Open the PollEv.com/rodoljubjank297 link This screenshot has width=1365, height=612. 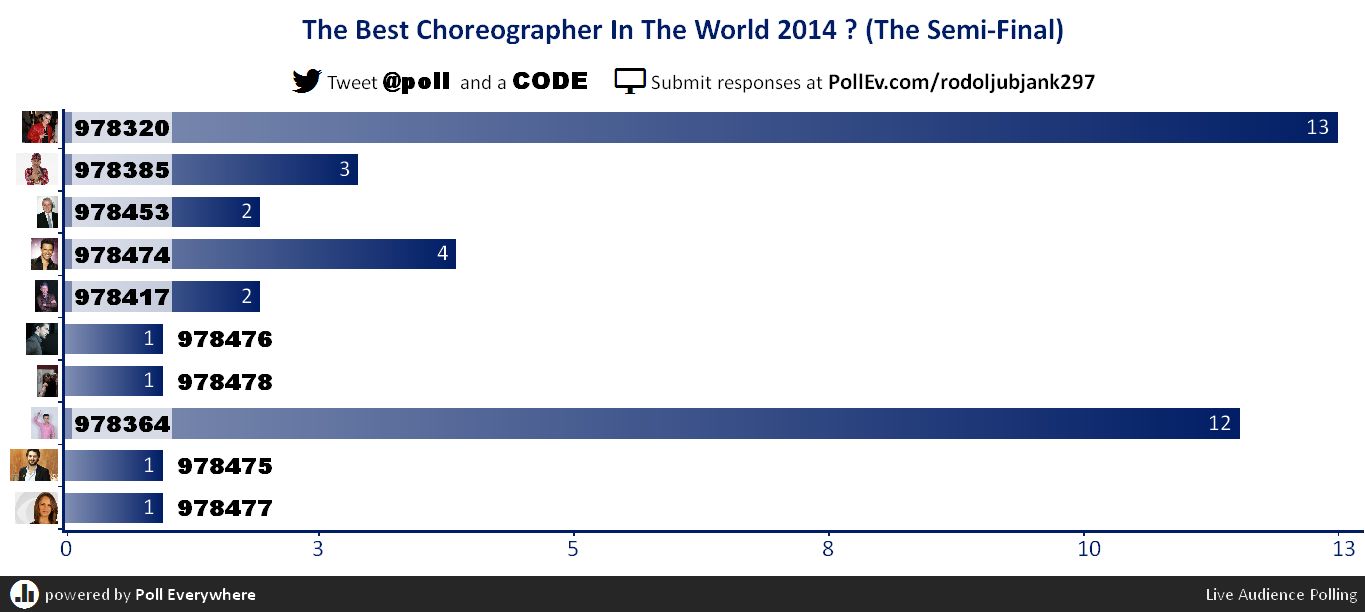(x=962, y=82)
